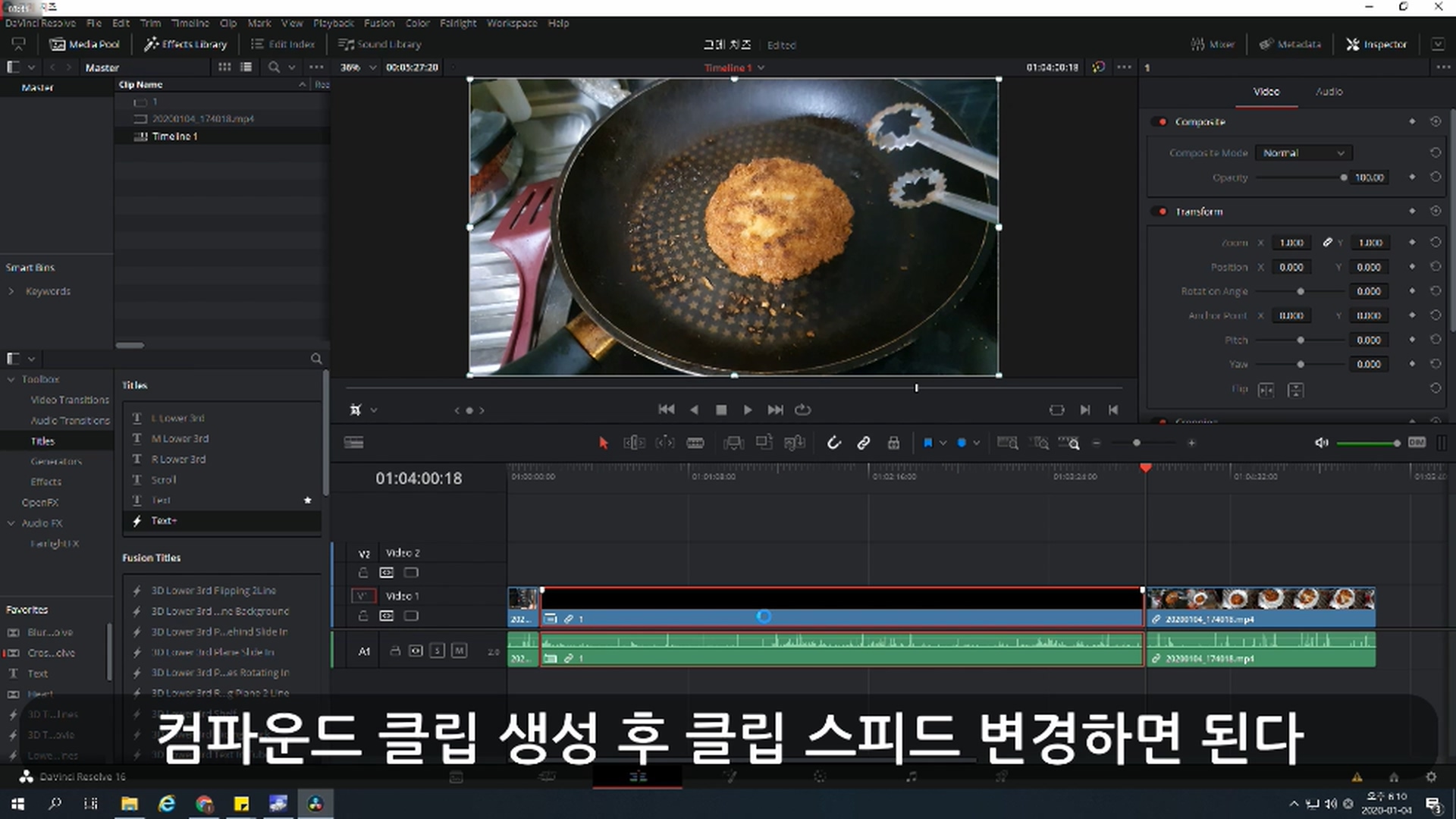This screenshot has height=819, width=1456.
Task: Click the Opacity slider handle
Action: 1343,177
